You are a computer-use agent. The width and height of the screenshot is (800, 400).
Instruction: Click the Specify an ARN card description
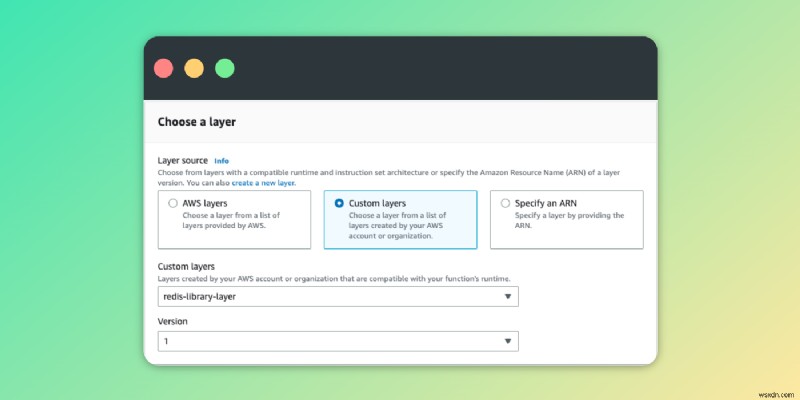pyautogui.click(x=569, y=220)
